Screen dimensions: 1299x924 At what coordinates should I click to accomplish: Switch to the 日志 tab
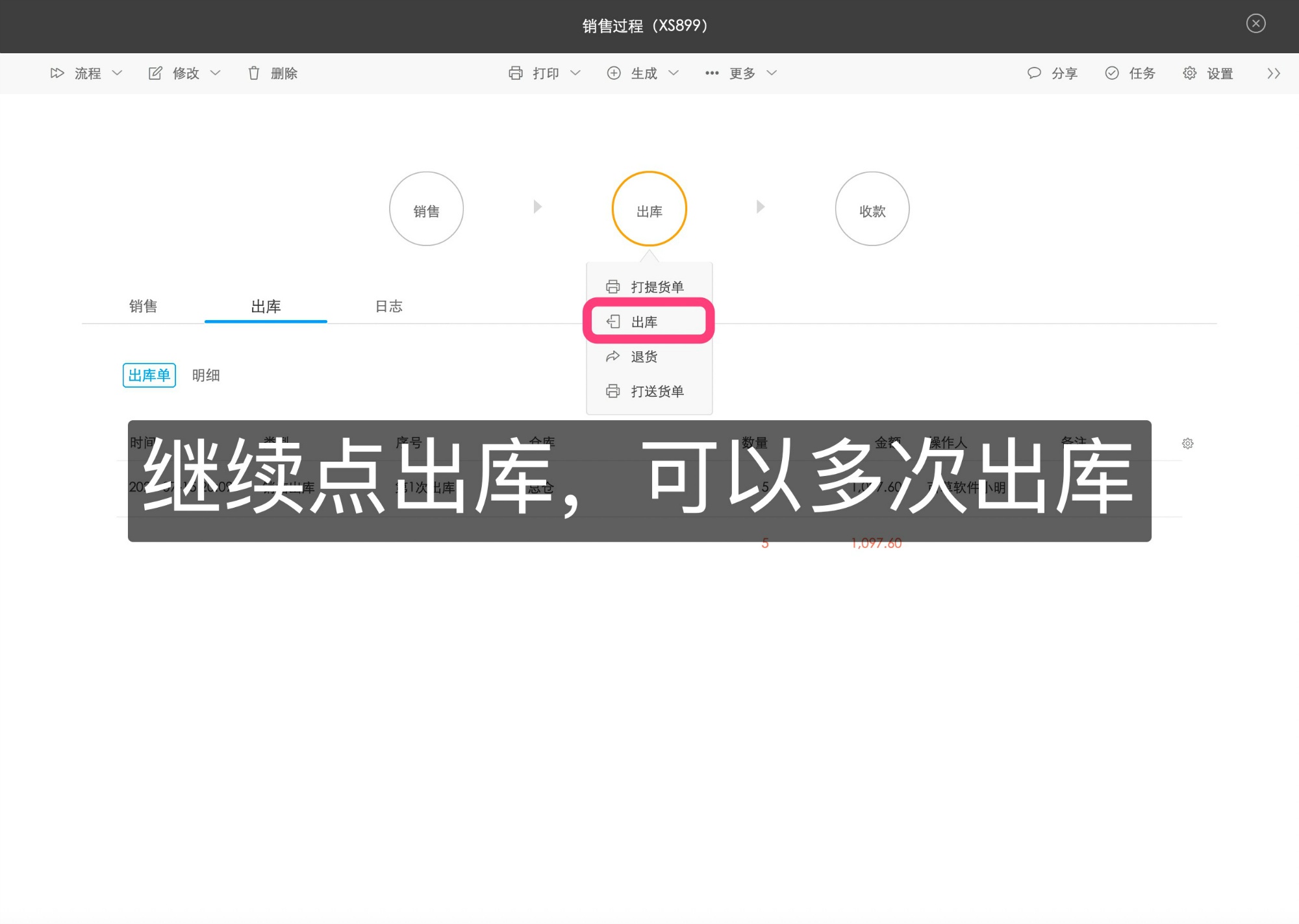coord(388,306)
